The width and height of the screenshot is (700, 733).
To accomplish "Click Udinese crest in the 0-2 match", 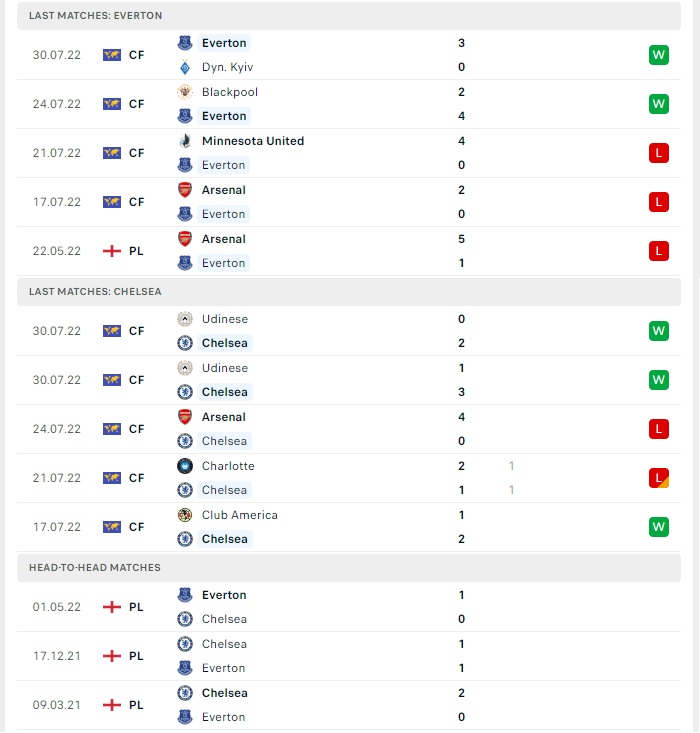I will (x=185, y=319).
